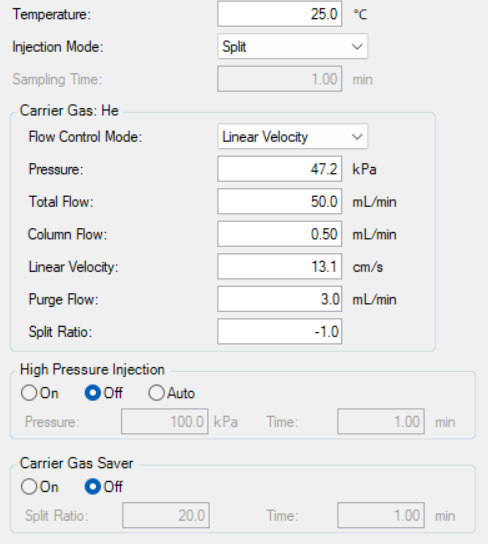Click the Total Flow input field
This screenshot has height=544, width=488.
click(x=280, y=201)
